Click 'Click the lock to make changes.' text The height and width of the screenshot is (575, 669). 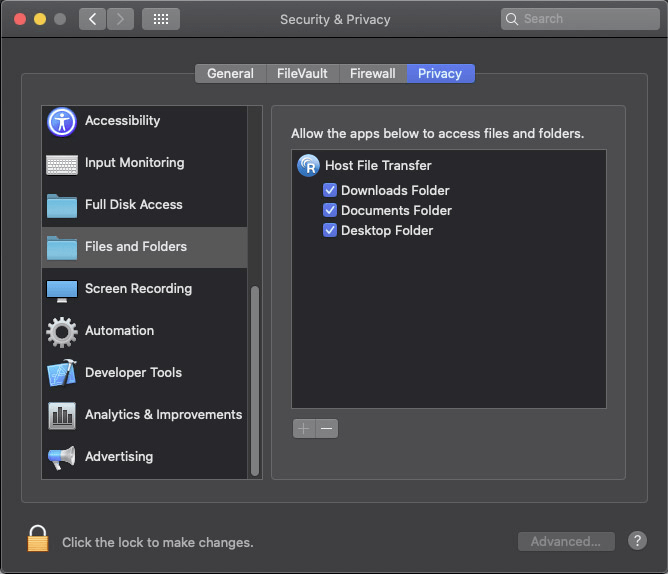(x=158, y=542)
